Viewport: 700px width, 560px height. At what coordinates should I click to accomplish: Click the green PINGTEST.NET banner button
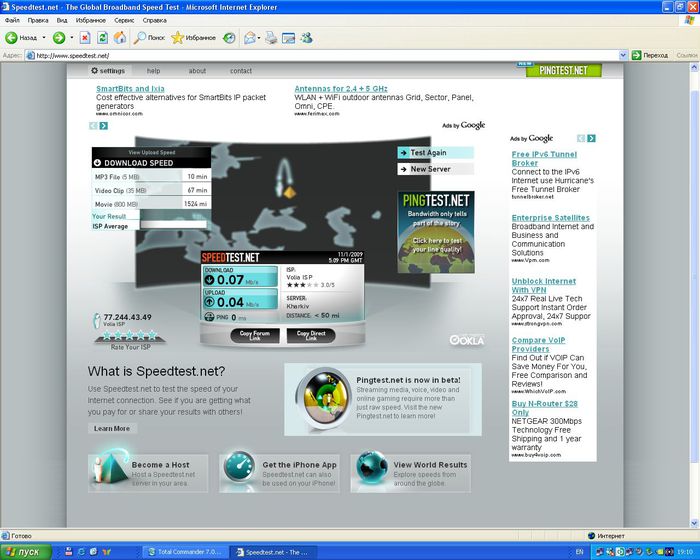coord(563,70)
